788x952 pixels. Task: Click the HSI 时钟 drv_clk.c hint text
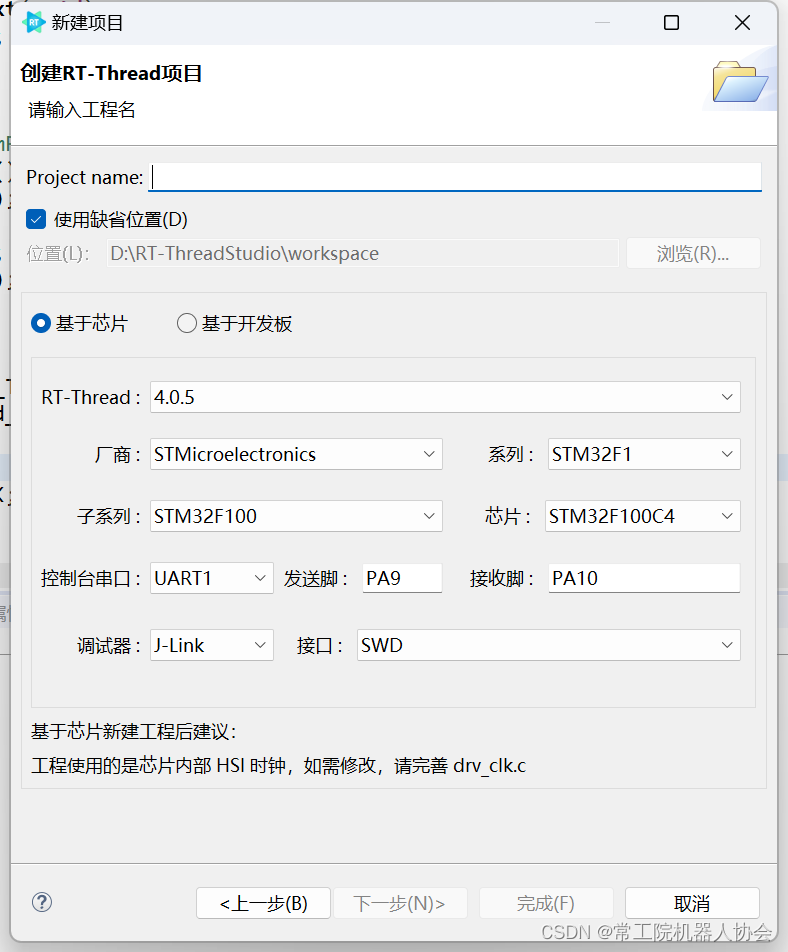tap(279, 766)
